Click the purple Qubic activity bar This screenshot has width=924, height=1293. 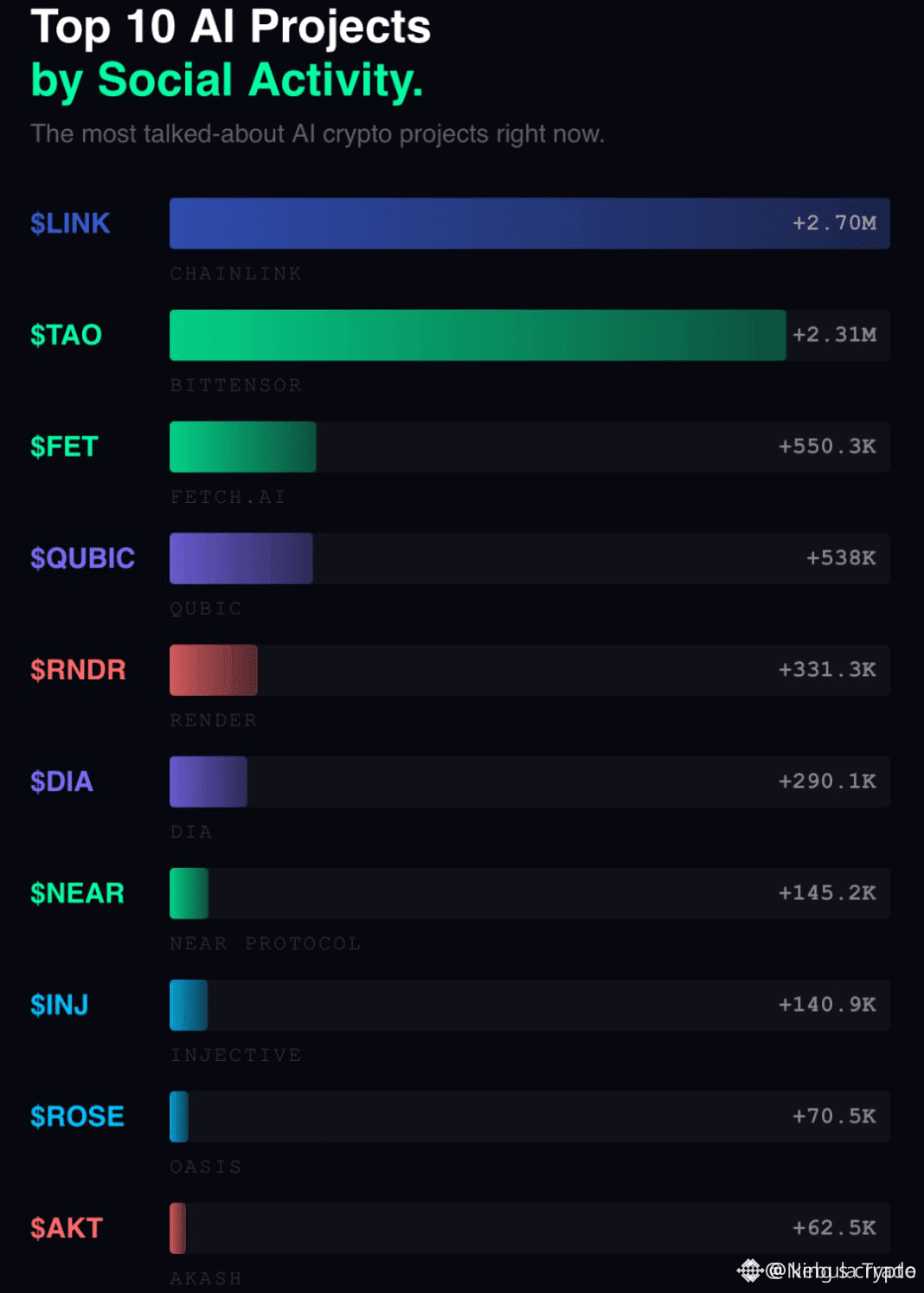[241, 558]
